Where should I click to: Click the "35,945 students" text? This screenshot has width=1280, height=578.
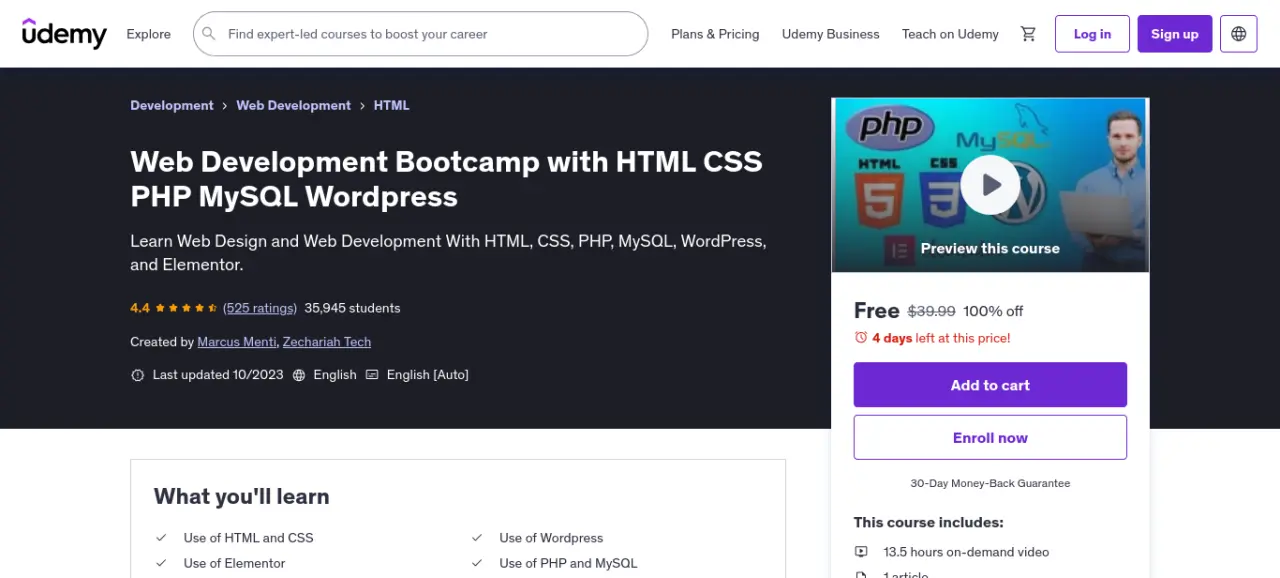click(x=352, y=308)
